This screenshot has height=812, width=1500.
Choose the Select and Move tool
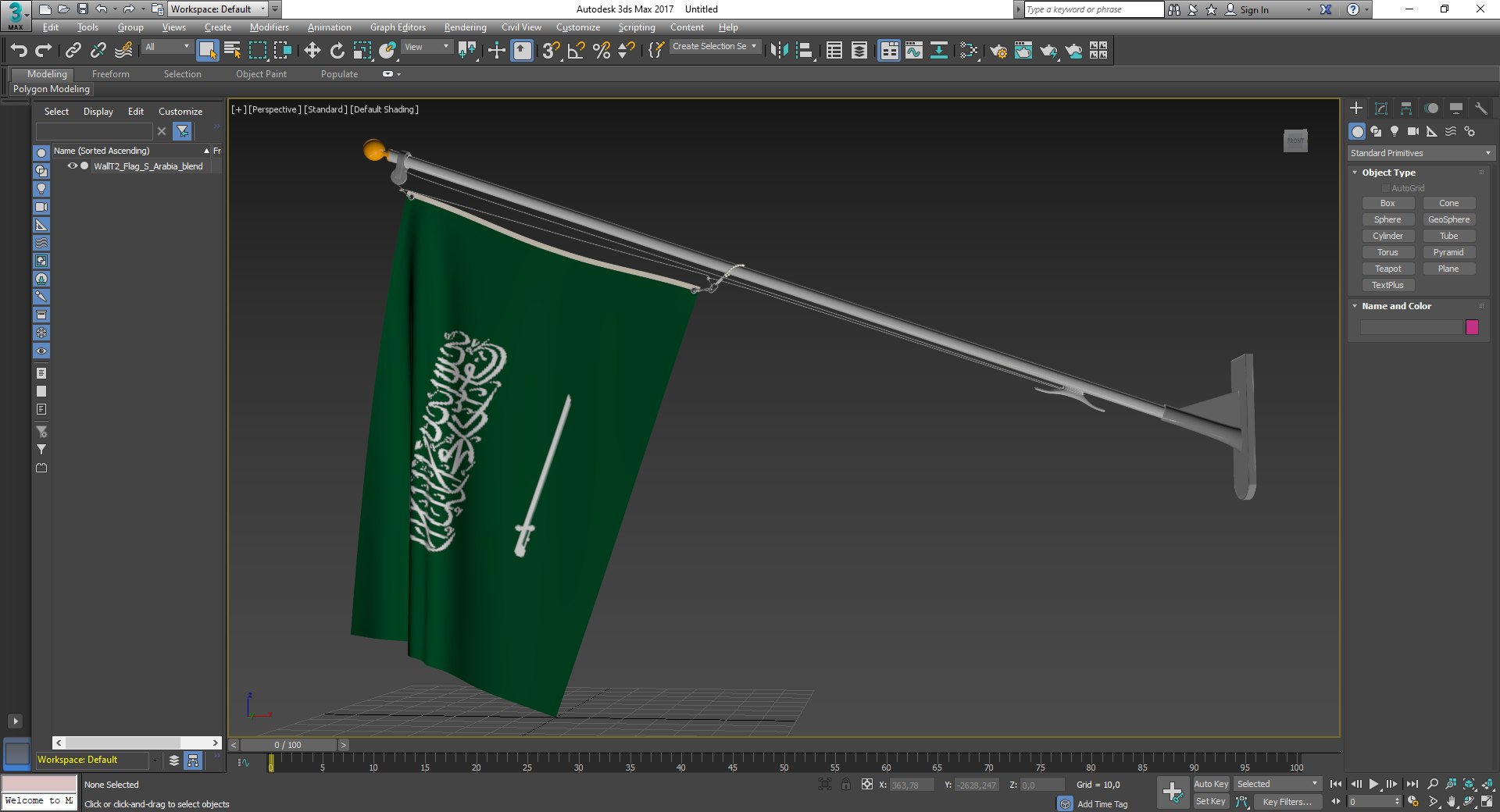[312, 51]
